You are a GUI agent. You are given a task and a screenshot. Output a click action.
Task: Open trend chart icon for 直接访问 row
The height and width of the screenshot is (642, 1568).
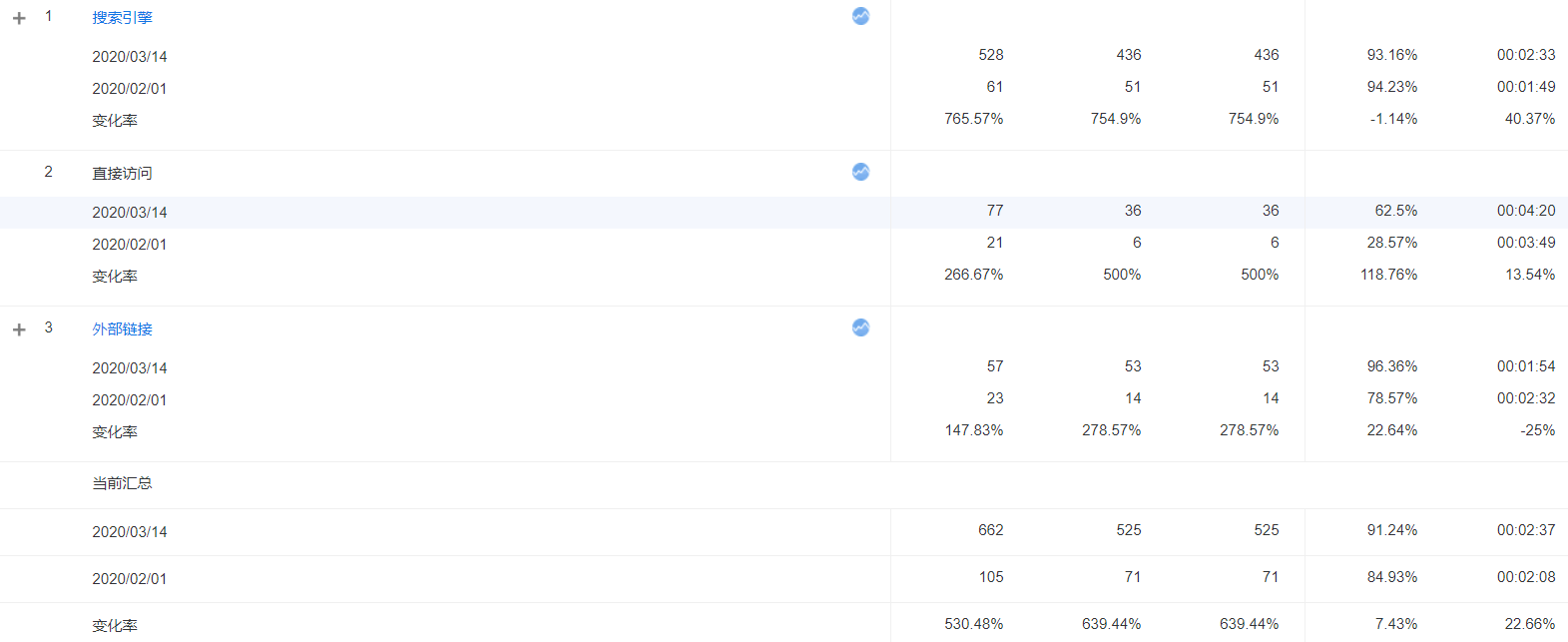pyautogui.click(x=860, y=172)
